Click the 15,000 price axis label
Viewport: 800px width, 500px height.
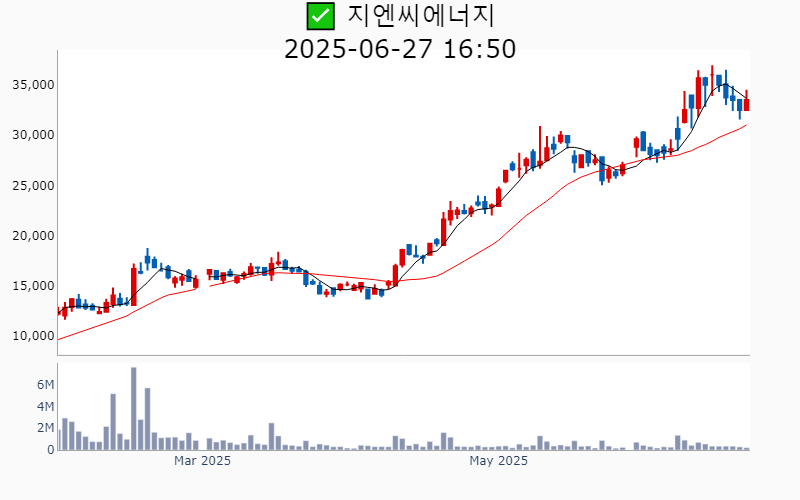point(33,286)
